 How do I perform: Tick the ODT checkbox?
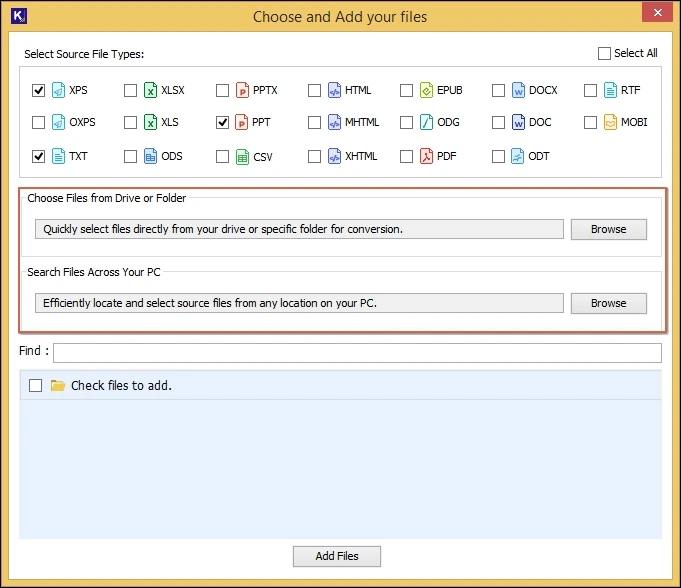click(x=499, y=156)
